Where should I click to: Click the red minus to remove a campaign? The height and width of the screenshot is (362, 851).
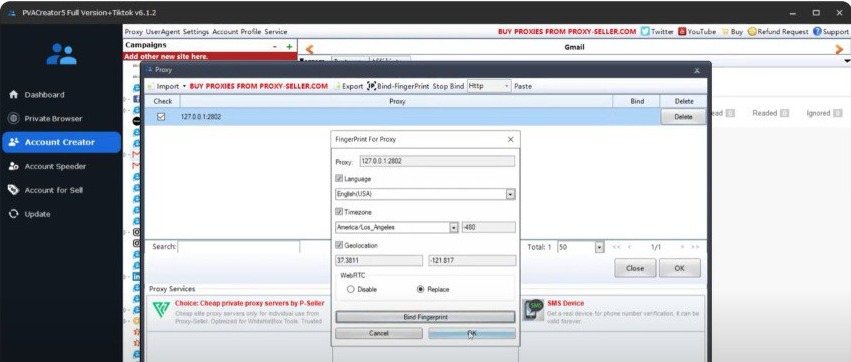point(275,47)
